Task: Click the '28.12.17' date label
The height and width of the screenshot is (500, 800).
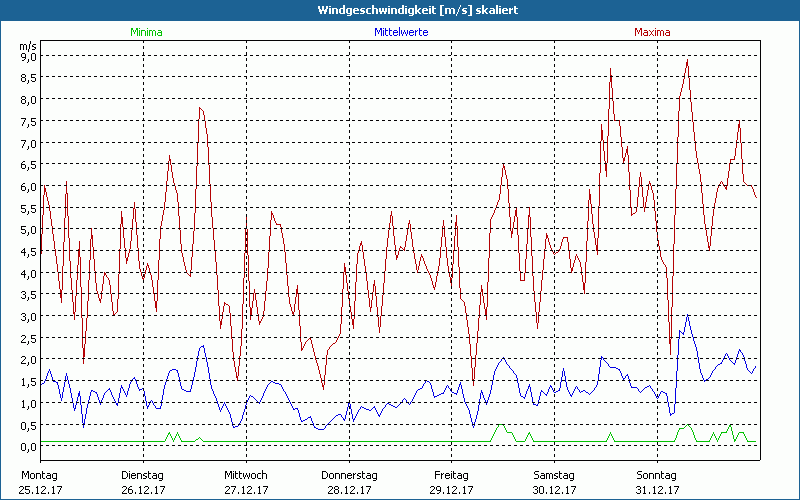Action: [349, 490]
